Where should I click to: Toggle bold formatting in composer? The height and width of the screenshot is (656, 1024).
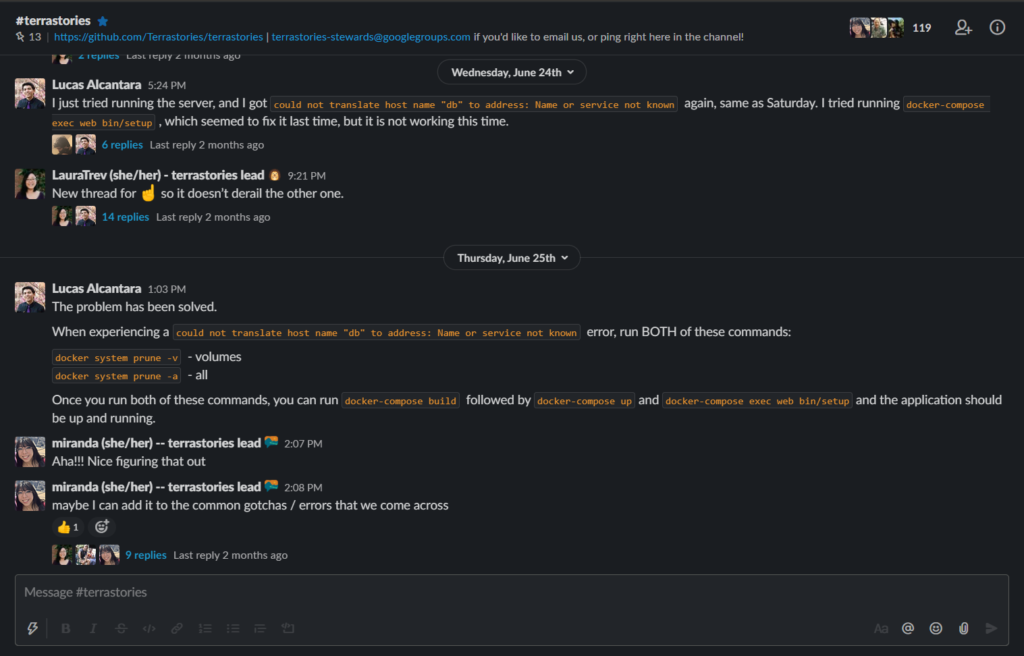(x=65, y=629)
